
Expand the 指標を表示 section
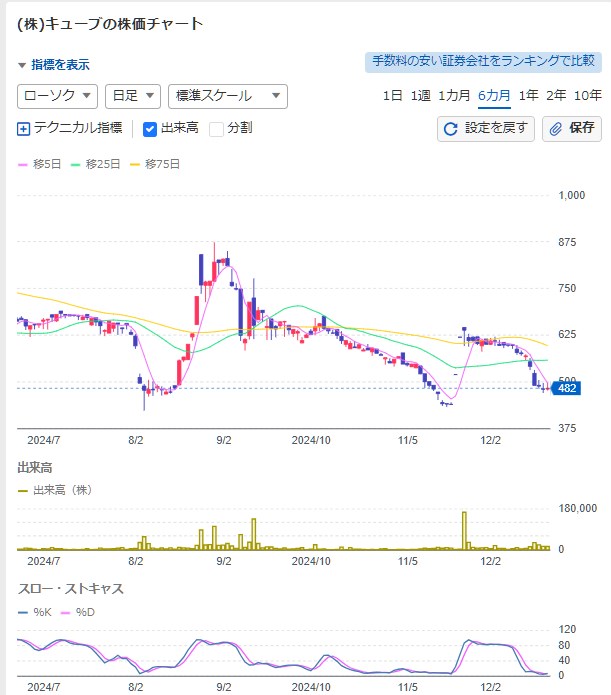pos(54,65)
